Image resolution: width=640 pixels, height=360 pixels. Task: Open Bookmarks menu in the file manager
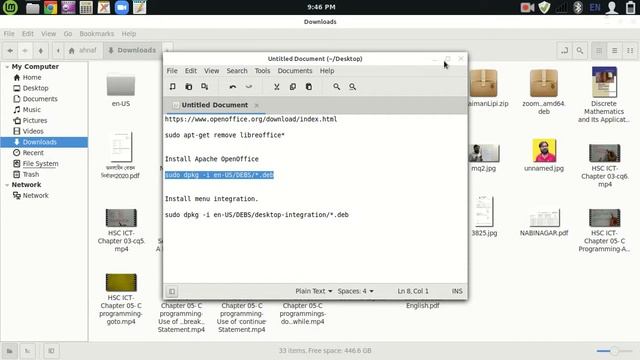(x=96, y=34)
